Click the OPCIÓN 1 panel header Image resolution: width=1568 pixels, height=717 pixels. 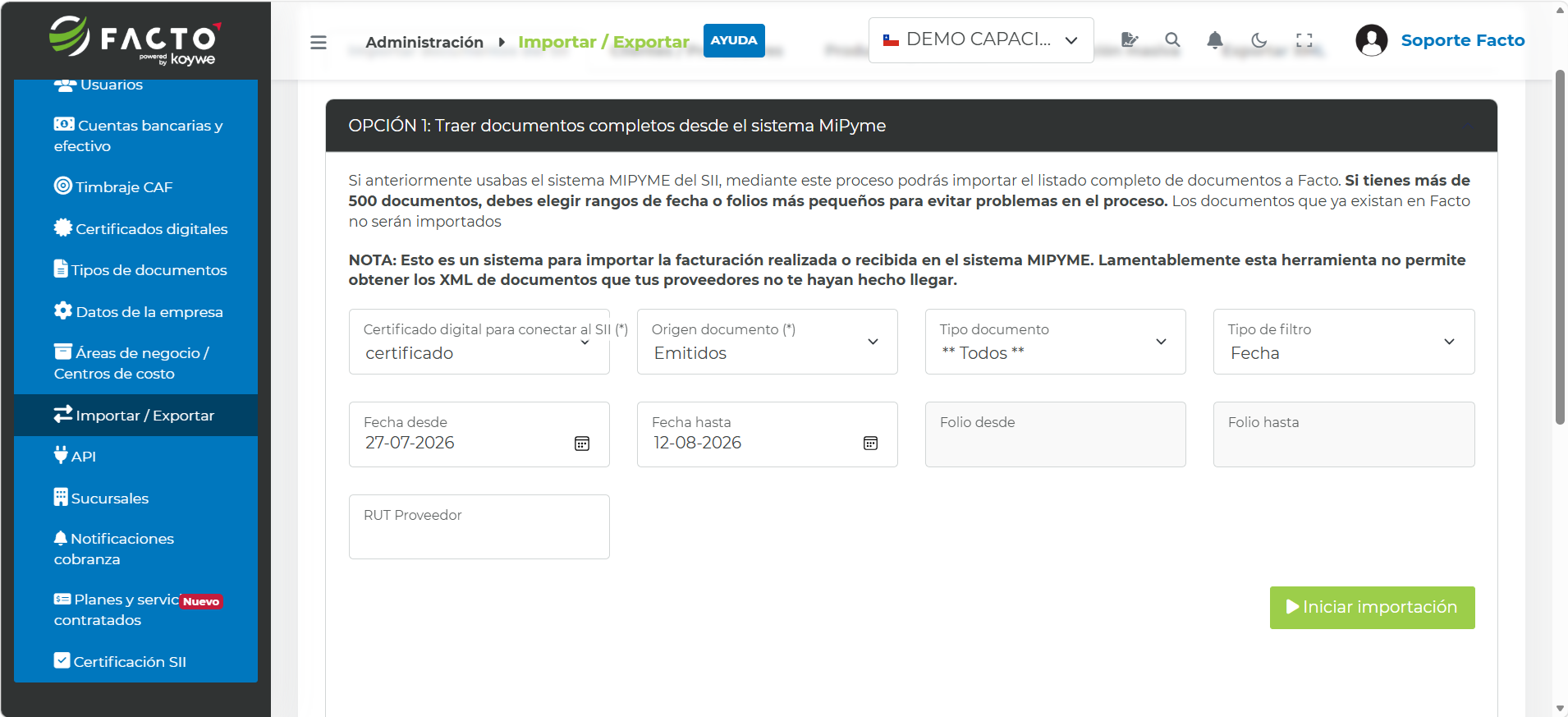click(x=911, y=126)
